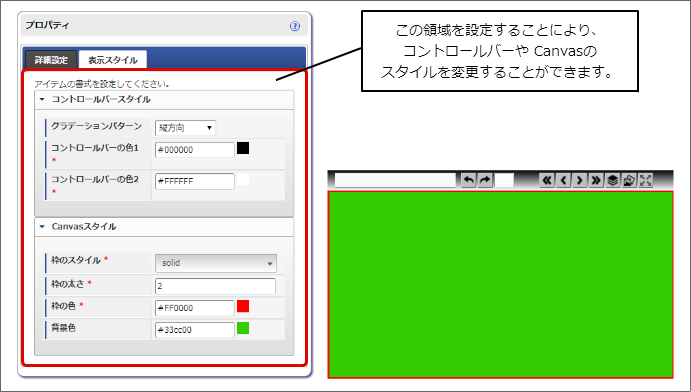Switch to the 詳細設定 tab

(x=51, y=60)
